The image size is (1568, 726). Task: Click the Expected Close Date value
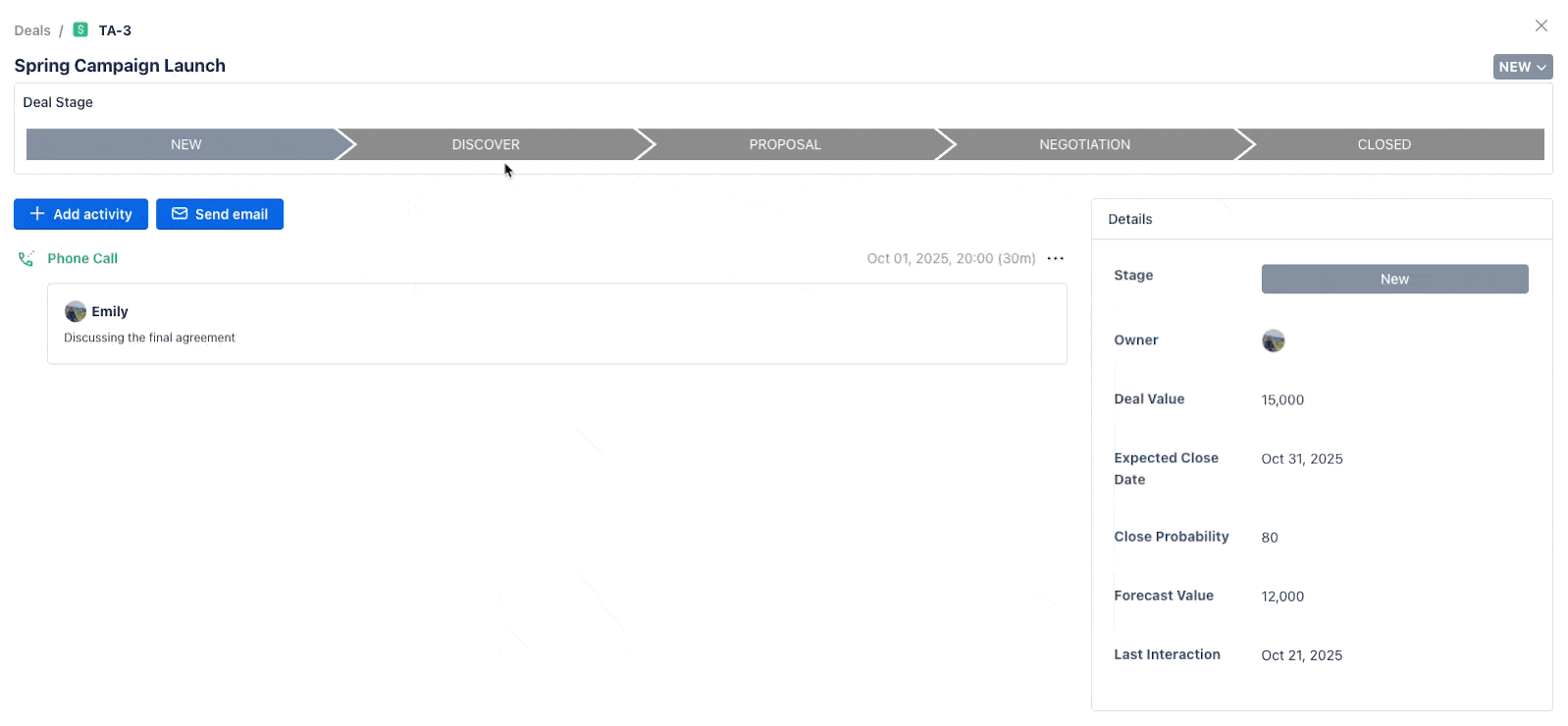[1301, 459]
